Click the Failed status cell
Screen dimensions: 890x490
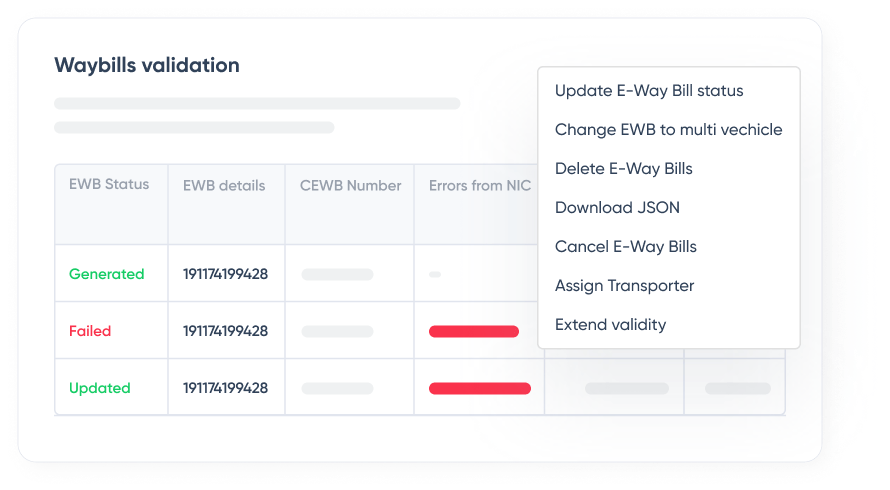tap(90, 331)
